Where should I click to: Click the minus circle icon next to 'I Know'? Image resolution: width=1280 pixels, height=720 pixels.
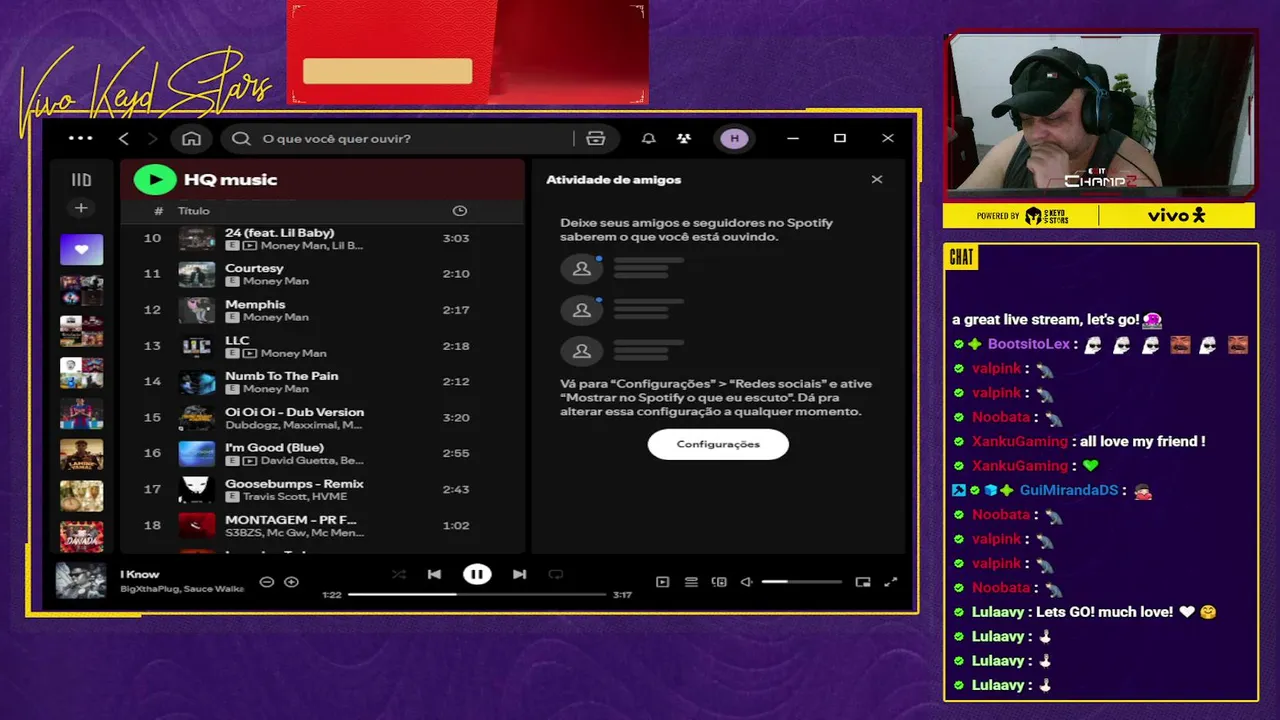pos(266,582)
